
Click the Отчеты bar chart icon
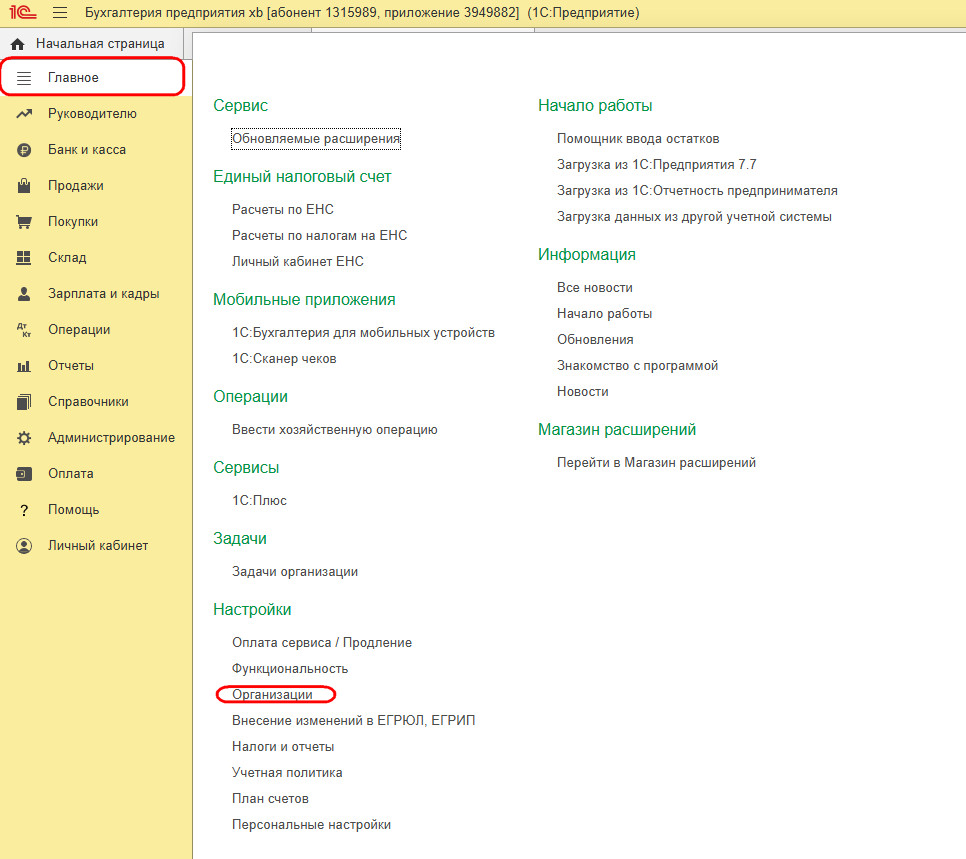[x=23, y=366]
